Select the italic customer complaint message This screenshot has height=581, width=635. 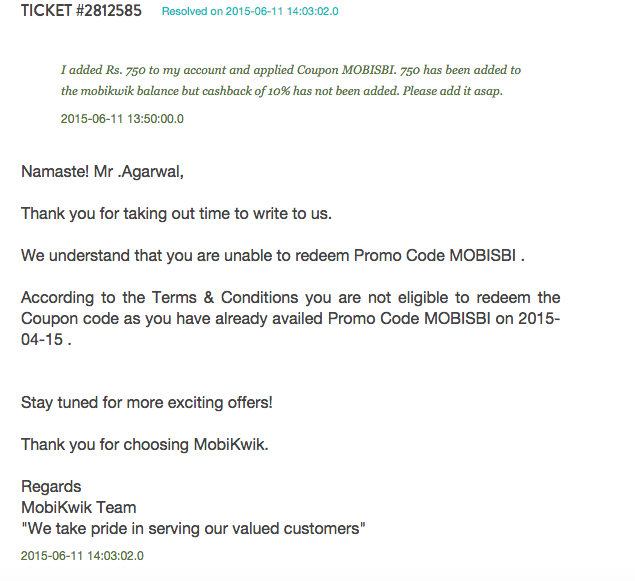coord(290,81)
